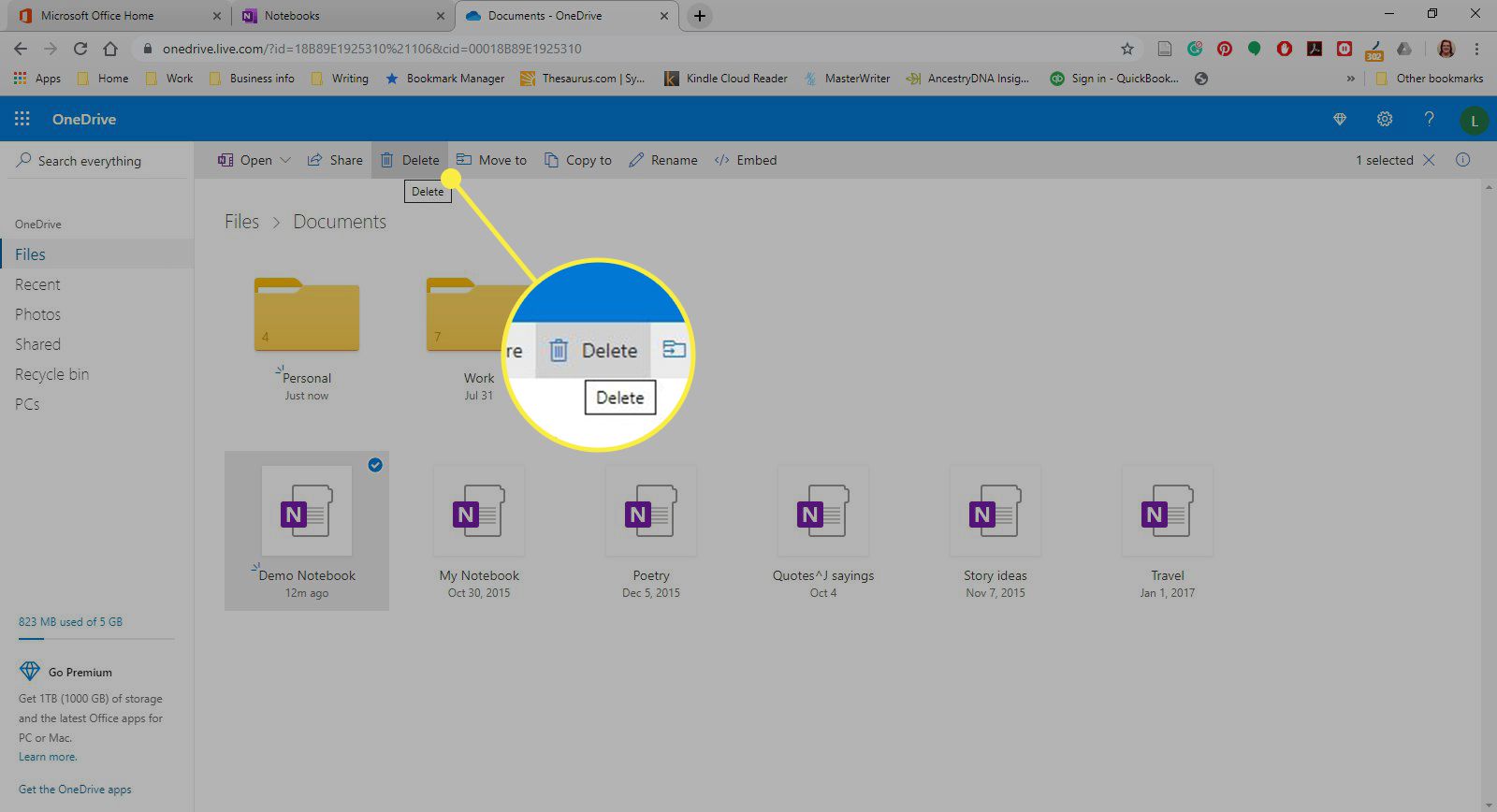Clear the 1 selected items
The height and width of the screenshot is (812, 1497).
coord(1429,160)
